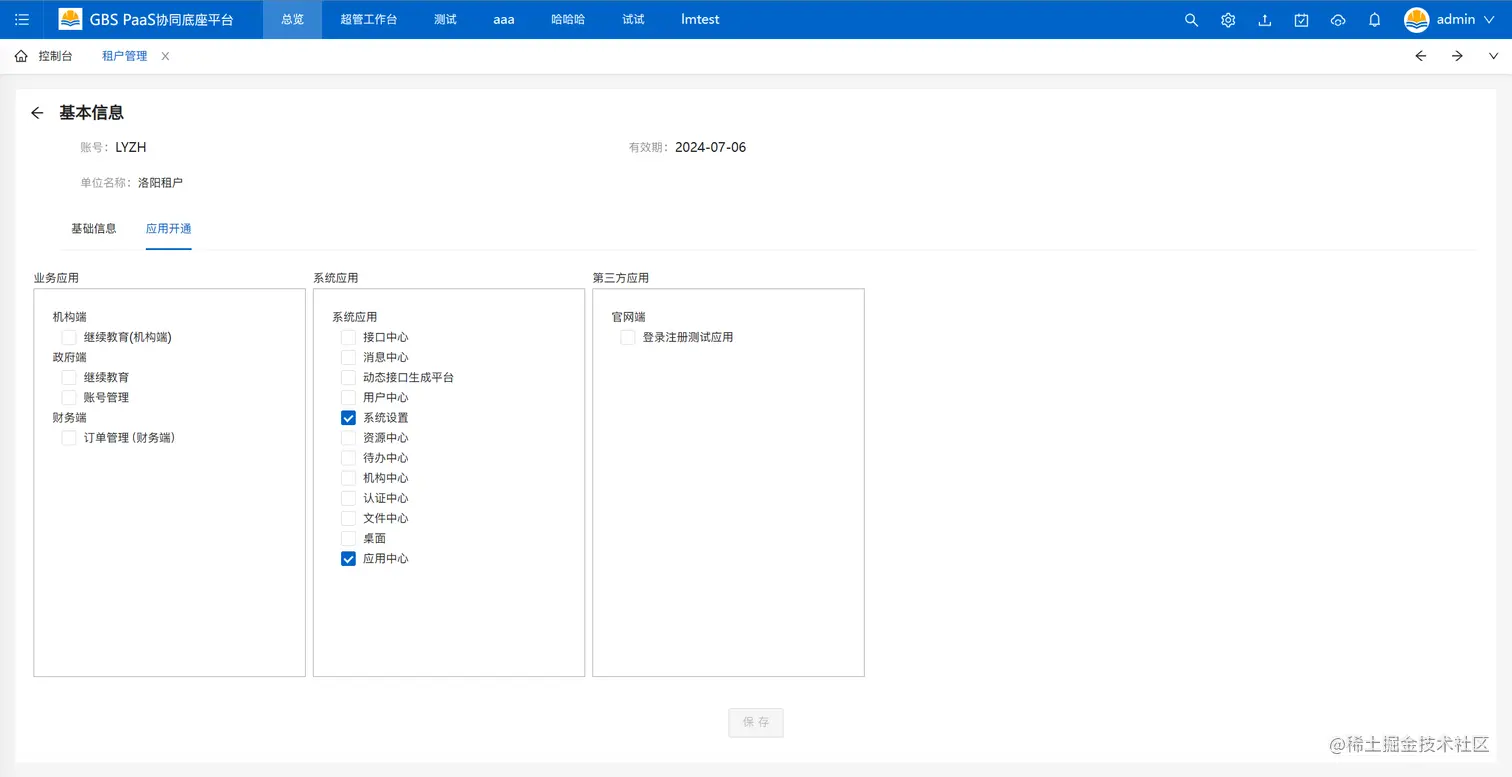
Task: Open 超管工作台 in the top navigation
Action: [x=368, y=20]
